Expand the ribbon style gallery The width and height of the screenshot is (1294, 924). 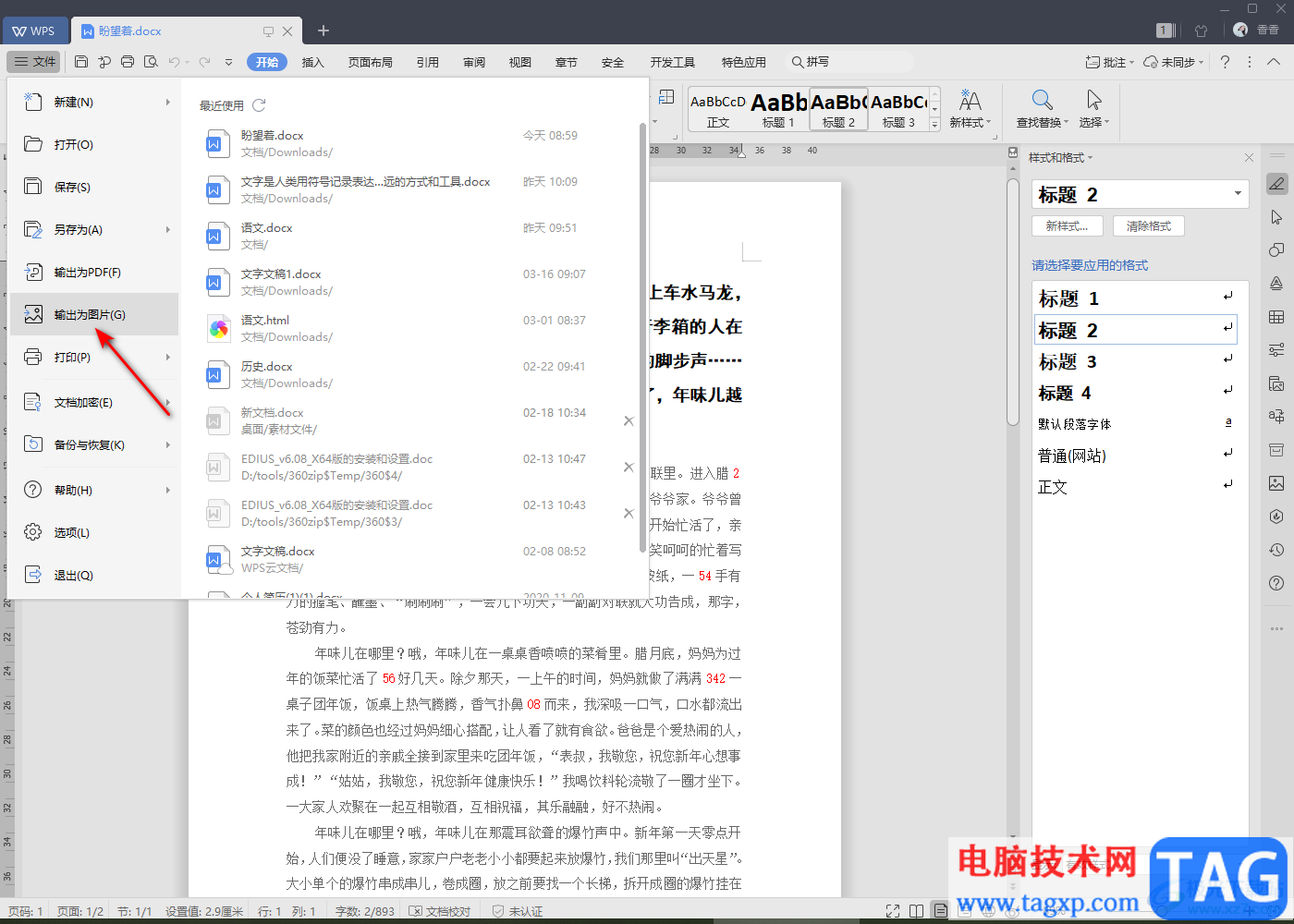934,124
